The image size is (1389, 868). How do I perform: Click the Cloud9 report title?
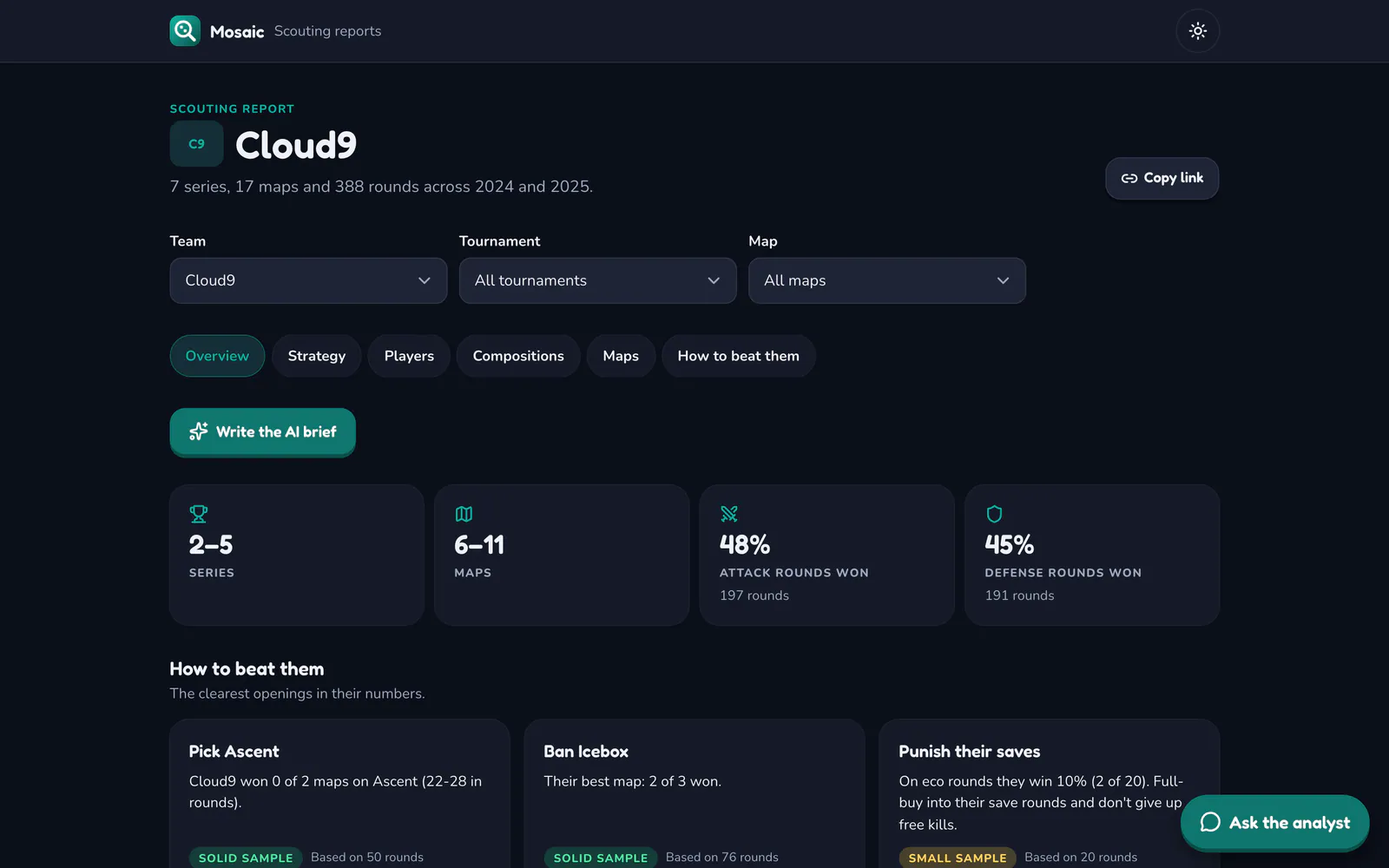tap(296, 145)
